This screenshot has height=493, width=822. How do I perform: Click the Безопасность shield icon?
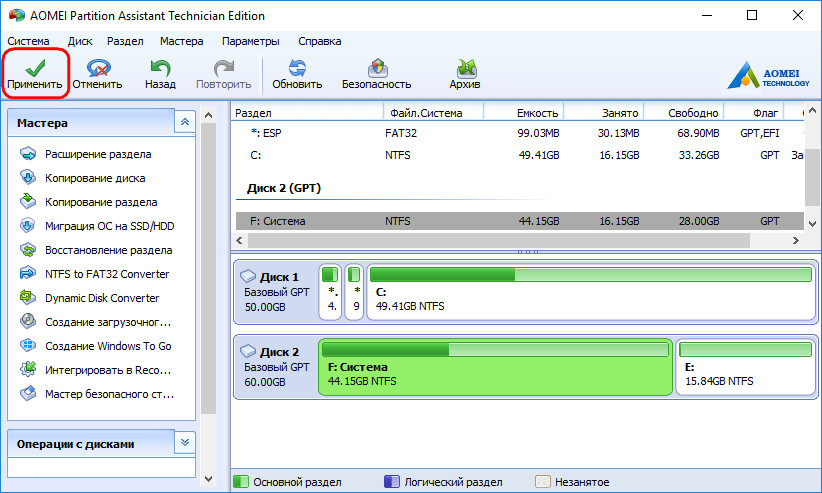pyautogui.click(x=377, y=68)
